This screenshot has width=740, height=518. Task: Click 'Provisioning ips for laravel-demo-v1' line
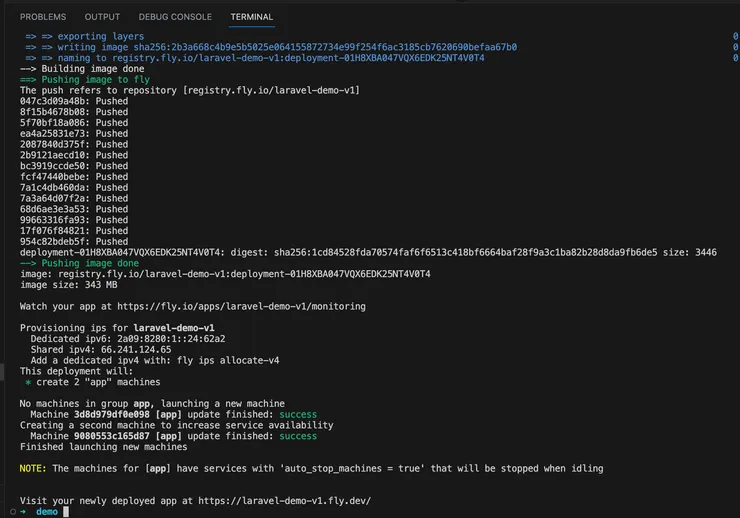pos(117,328)
